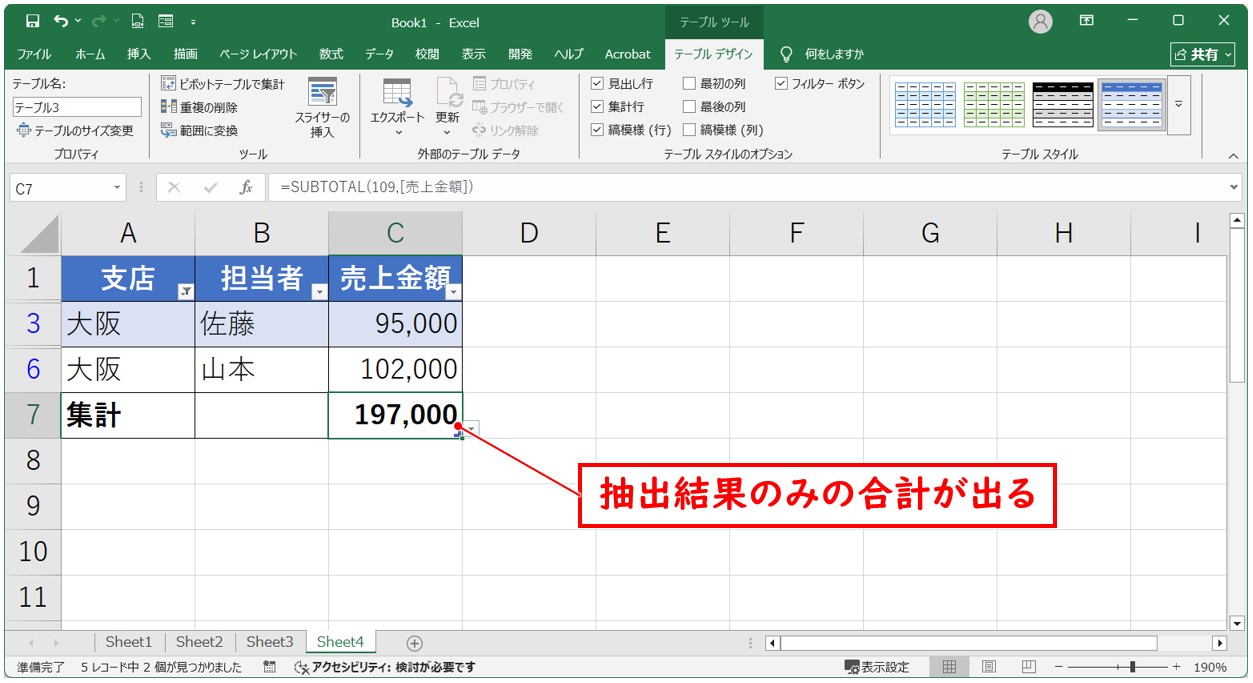Expand the table styles gallery
The width and height of the screenshot is (1253, 683).
(1179, 104)
